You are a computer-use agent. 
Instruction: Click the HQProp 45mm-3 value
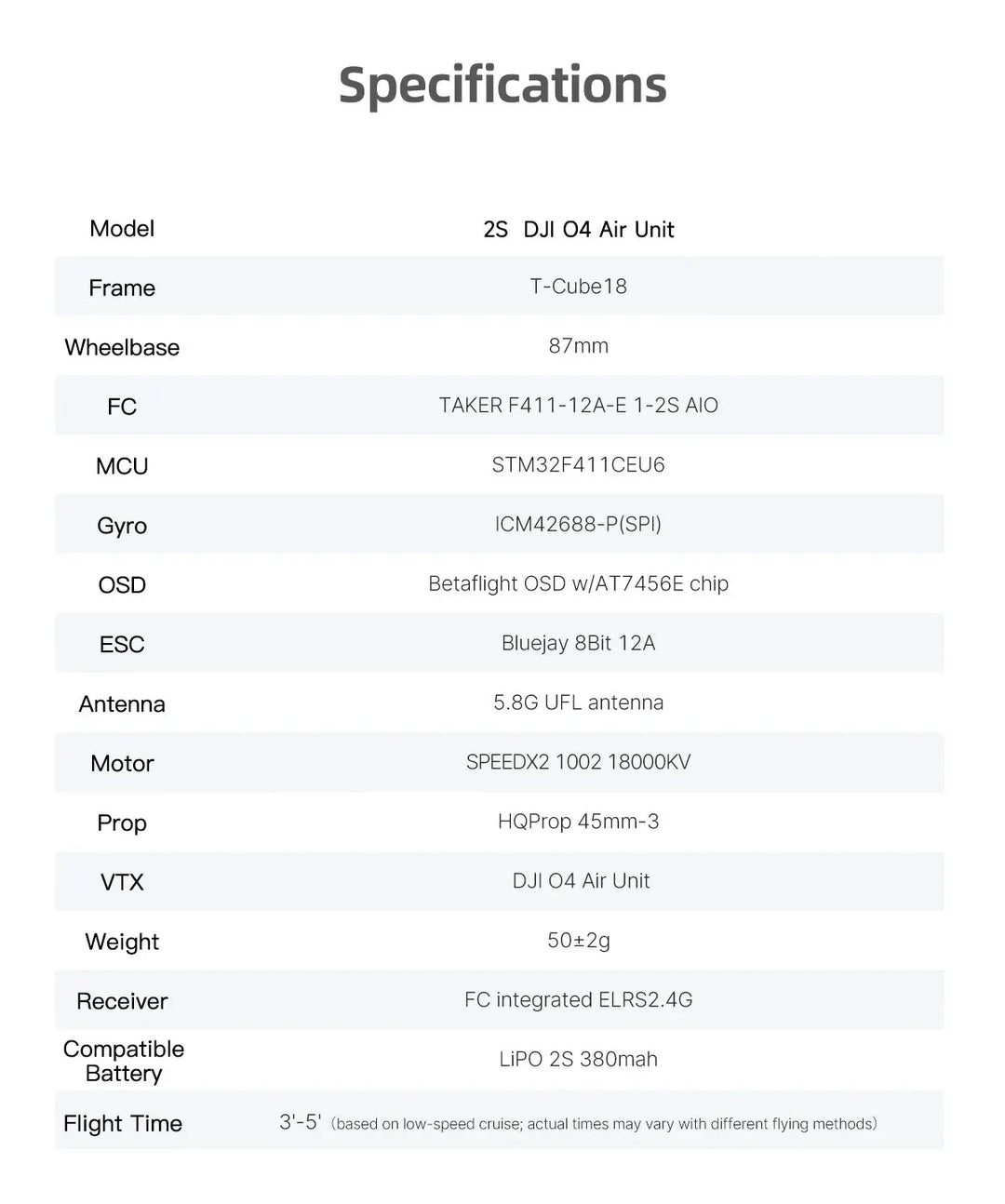[578, 823]
